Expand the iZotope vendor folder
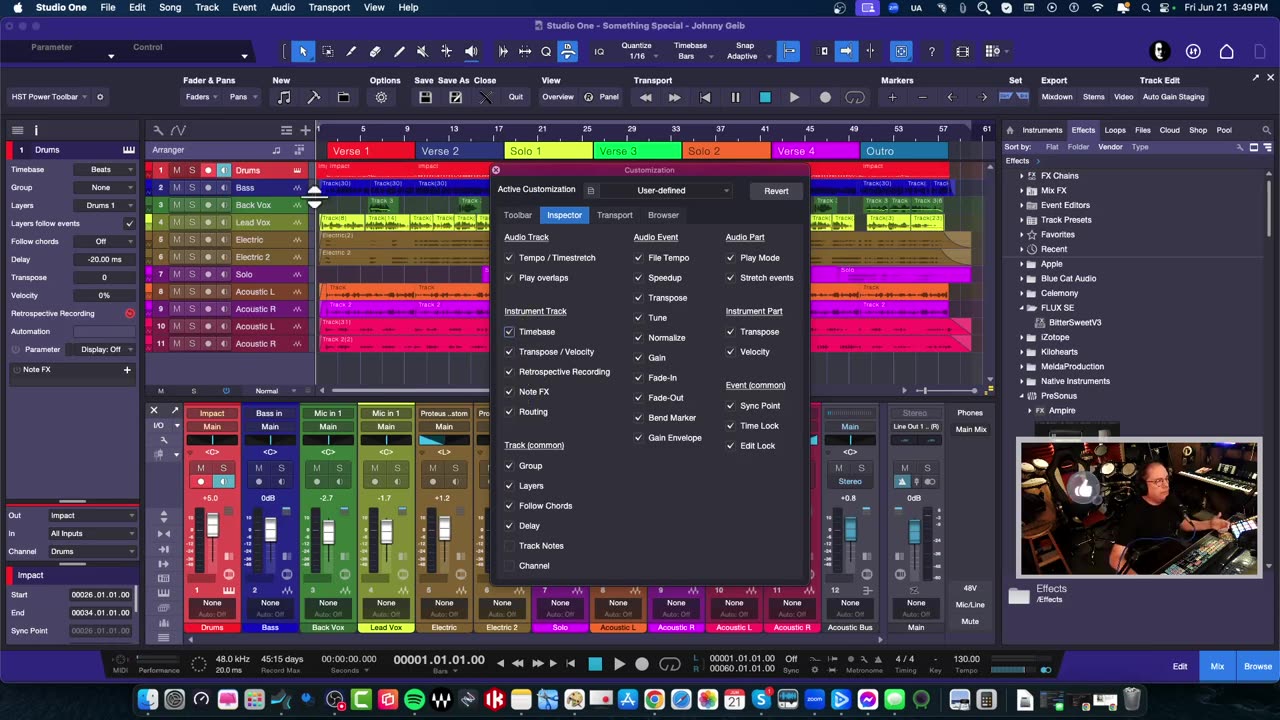The image size is (1280, 720). (x=1022, y=337)
